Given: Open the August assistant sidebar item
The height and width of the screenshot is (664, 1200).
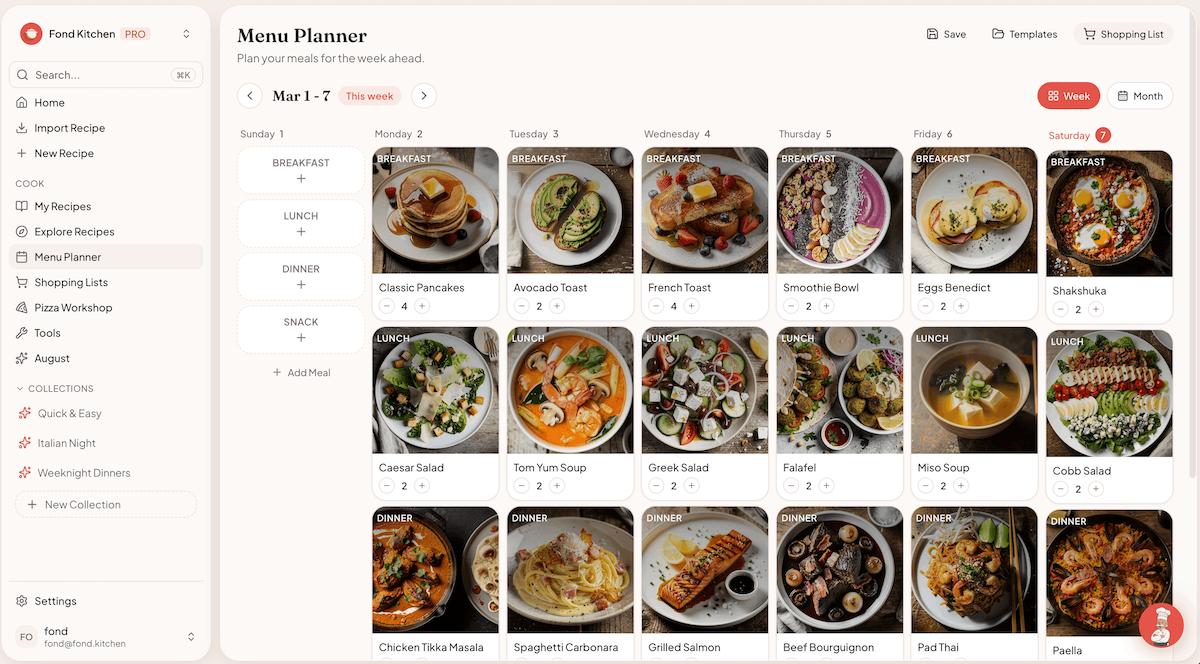Looking at the screenshot, I should tap(52, 358).
